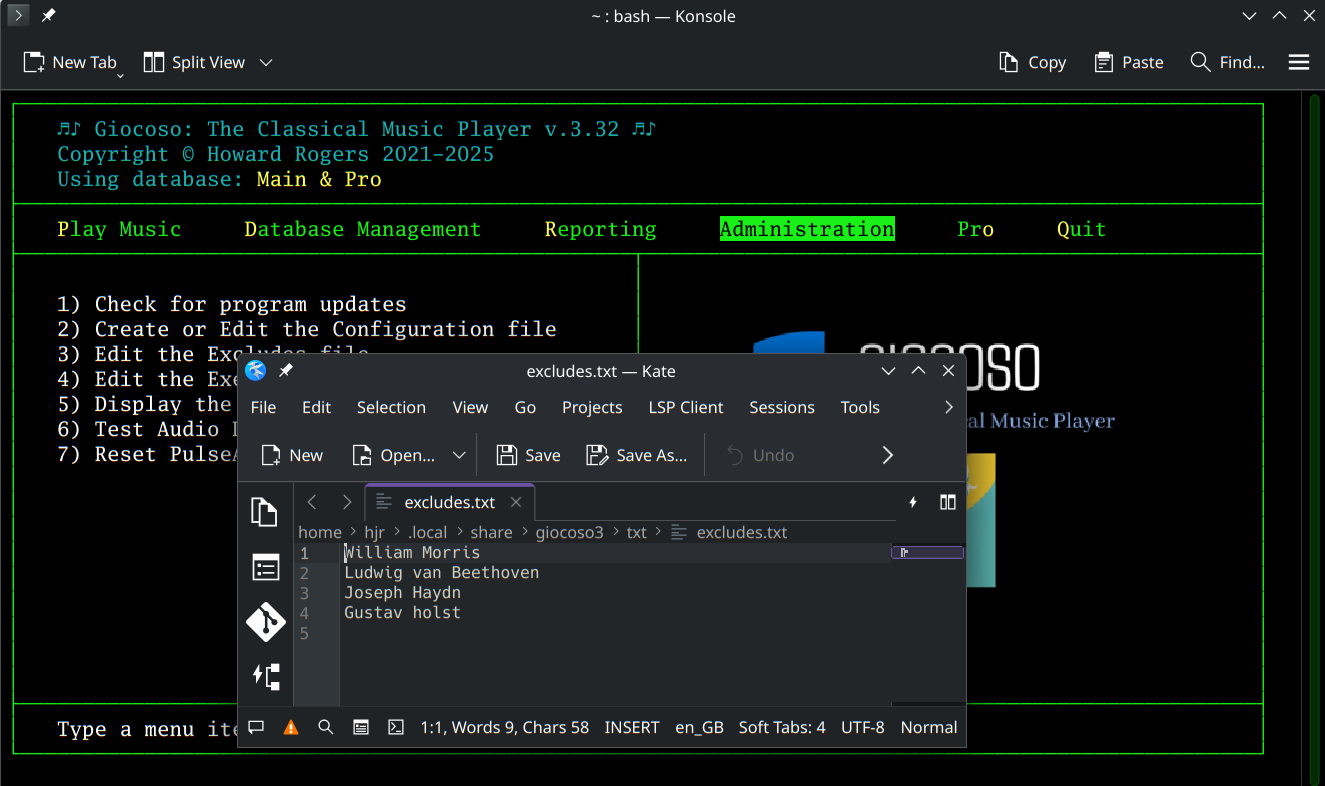This screenshot has height=786, width=1325.
Task: Select the Projects panel icon in Kate sidebar
Action: tap(265, 567)
